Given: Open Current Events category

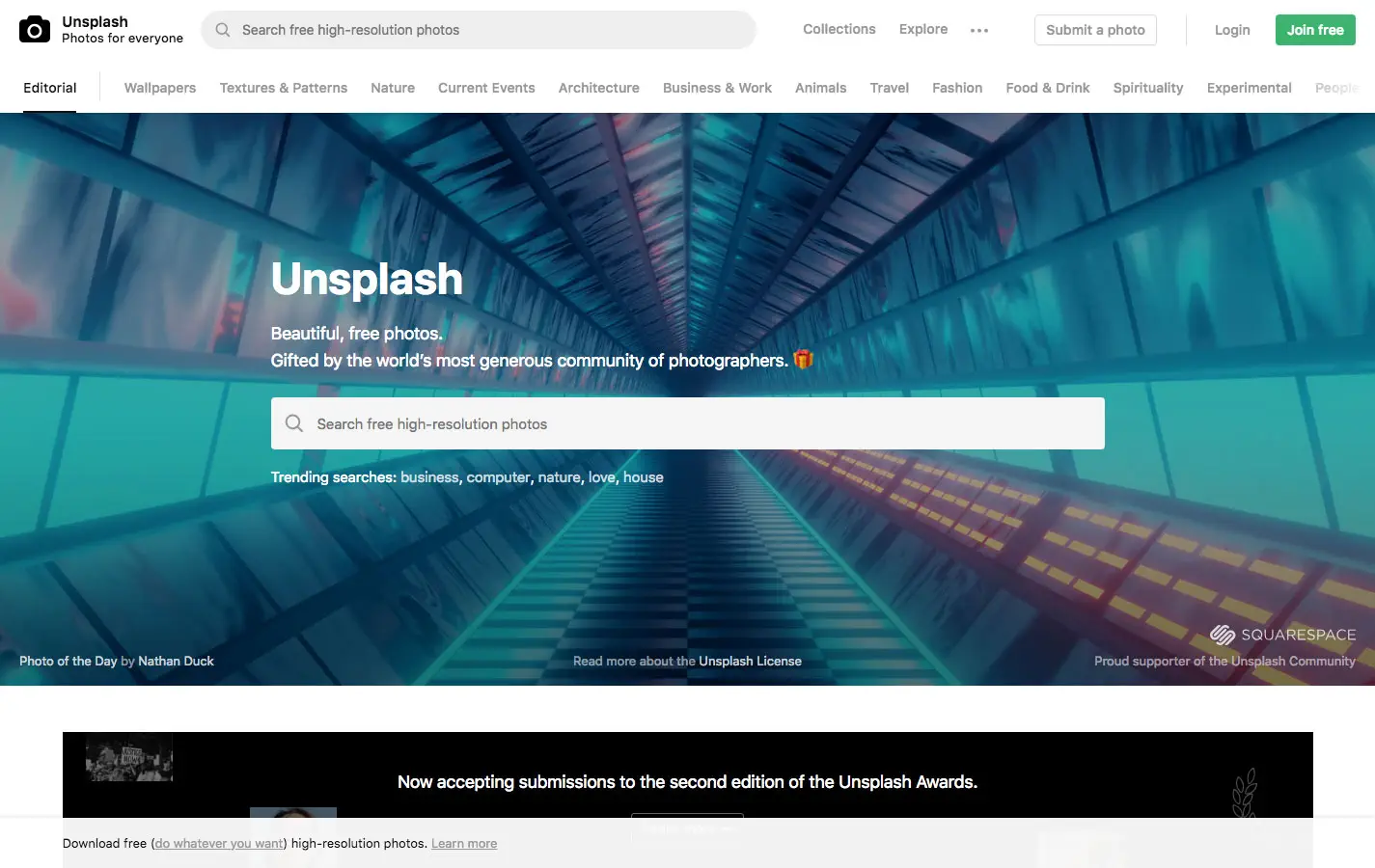Looking at the screenshot, I should click(486, 88).
